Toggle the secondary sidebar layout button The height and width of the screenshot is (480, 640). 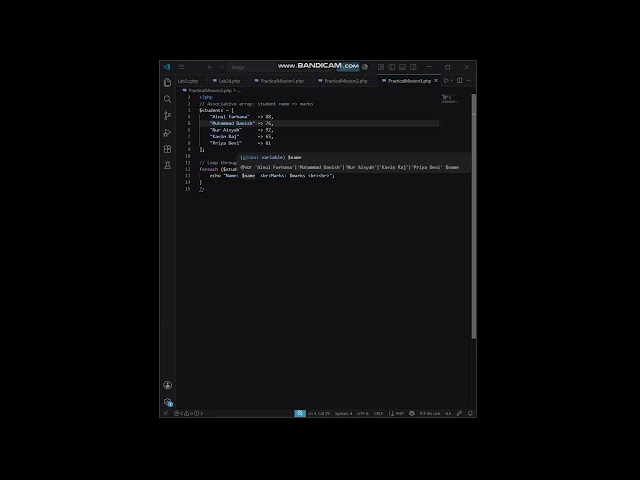point(413,67)
